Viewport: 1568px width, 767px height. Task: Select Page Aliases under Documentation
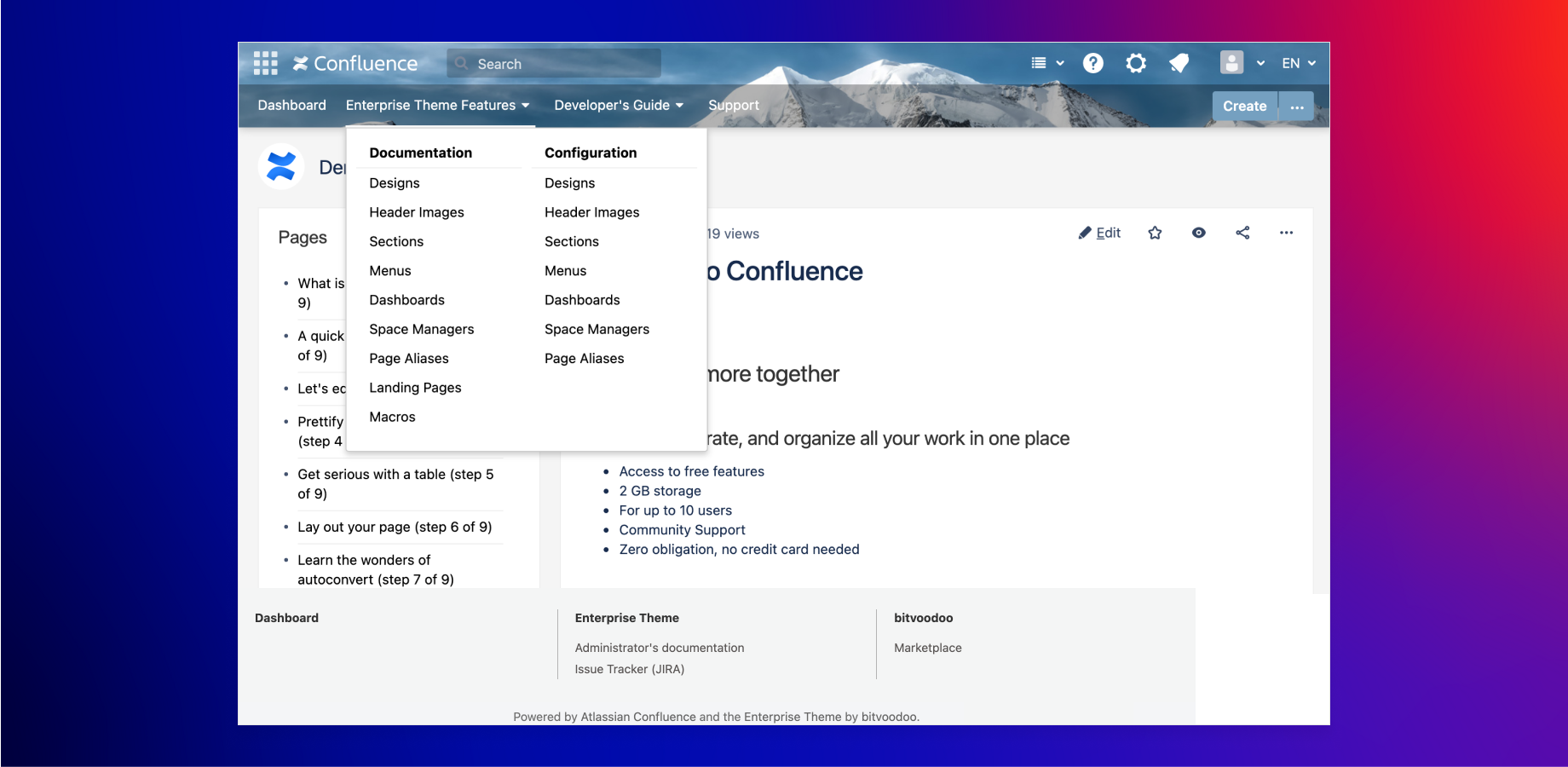[x=409, y=359]
